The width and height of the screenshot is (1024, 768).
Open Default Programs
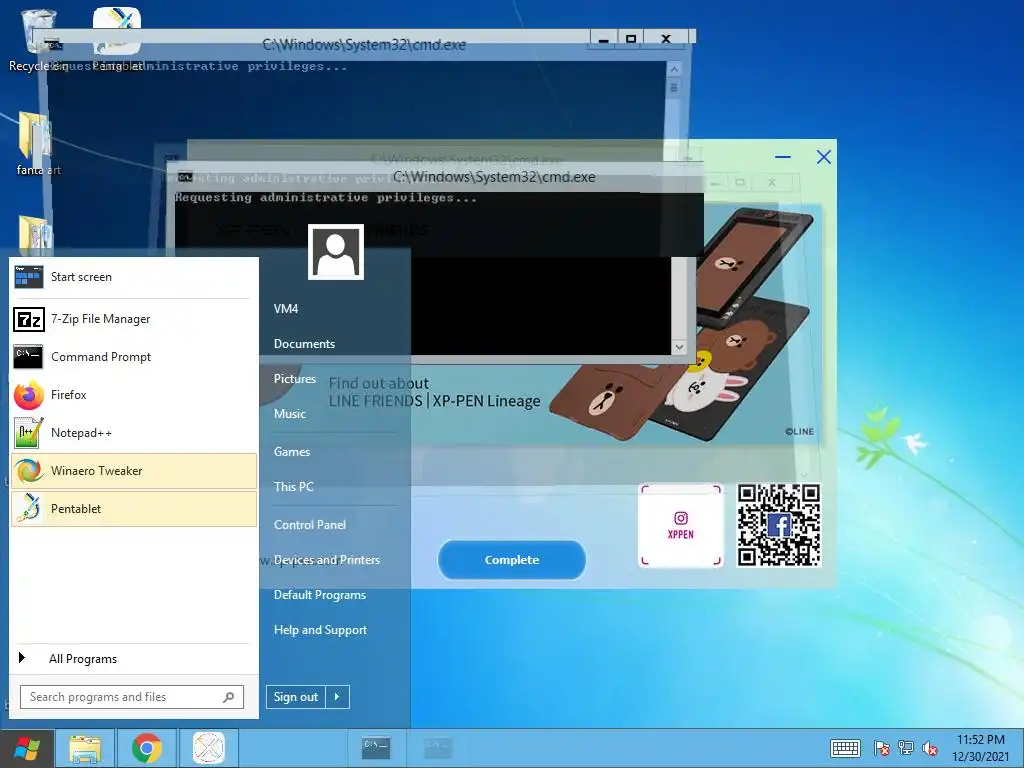(x=320, y=595)
